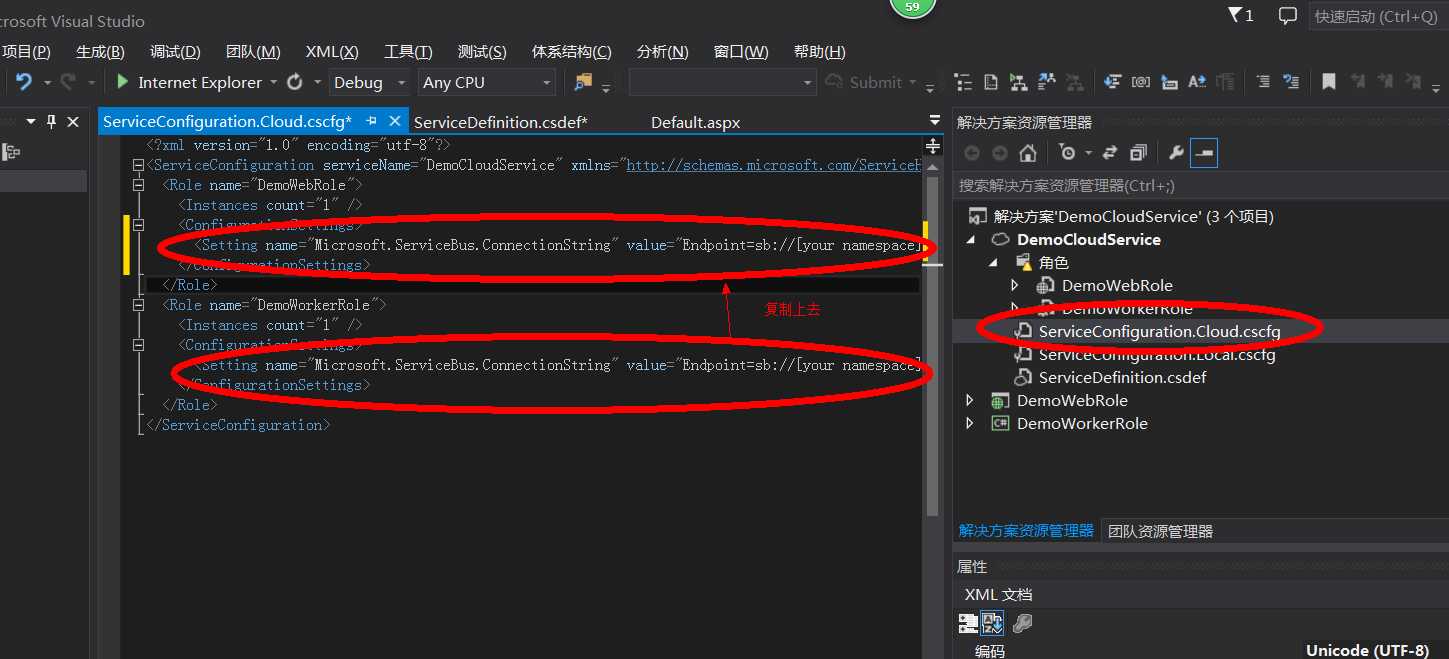Collapse the ServiceConfiguration XML element in editor
This screenshot has height=659, width=1449.
(139, 165)
